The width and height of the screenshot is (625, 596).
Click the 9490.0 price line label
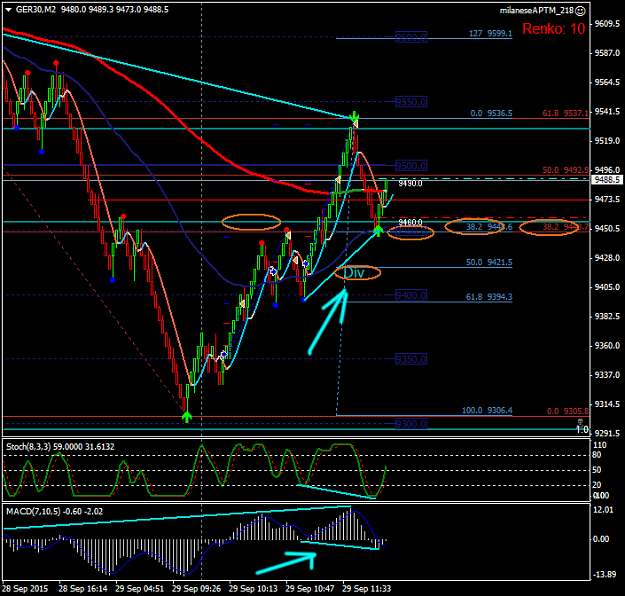(x=410, y=183)
